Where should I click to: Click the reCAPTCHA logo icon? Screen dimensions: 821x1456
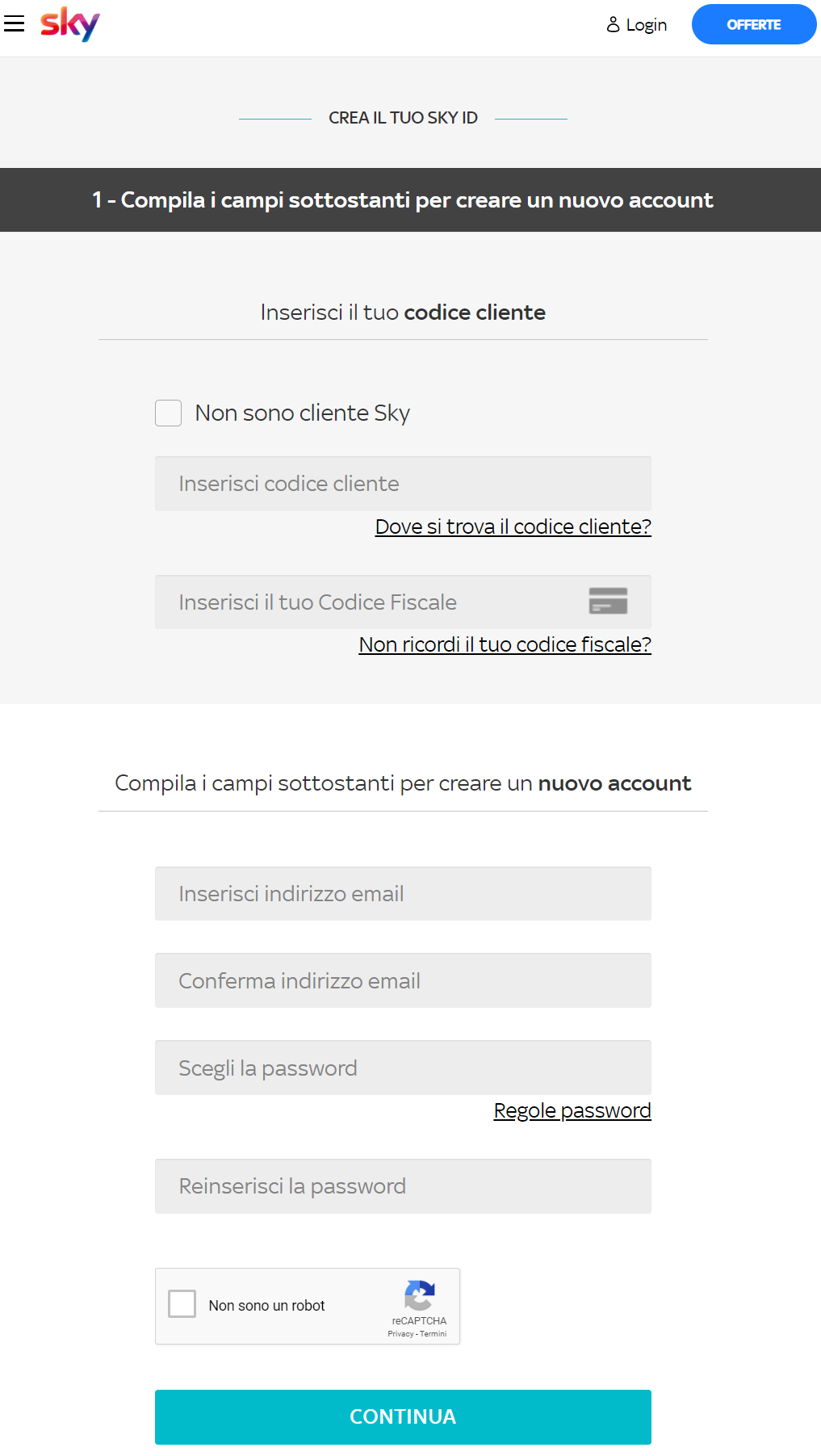click(419, 1295)
